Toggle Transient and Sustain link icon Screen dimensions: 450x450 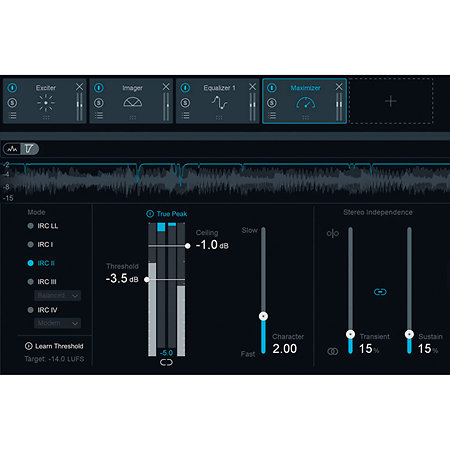(380, 292)
